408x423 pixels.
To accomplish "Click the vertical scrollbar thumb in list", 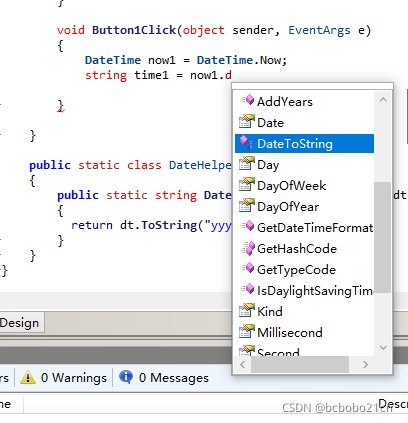I will [383, 237].
